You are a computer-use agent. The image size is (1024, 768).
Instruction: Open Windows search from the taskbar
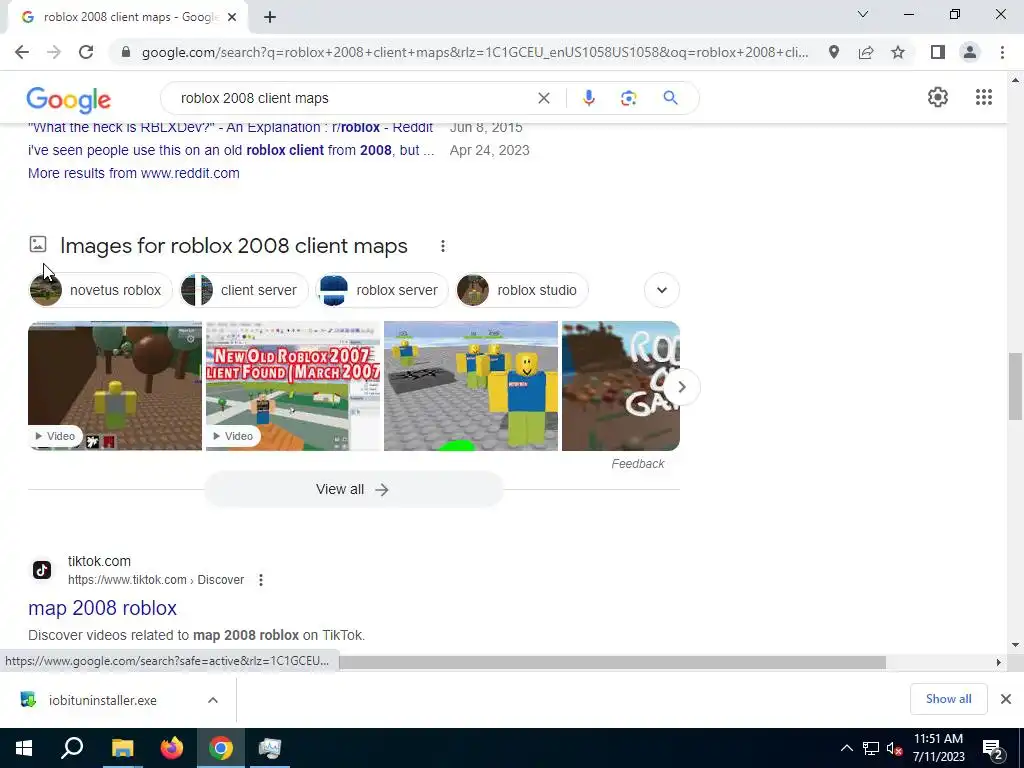(x=72, y=748)
